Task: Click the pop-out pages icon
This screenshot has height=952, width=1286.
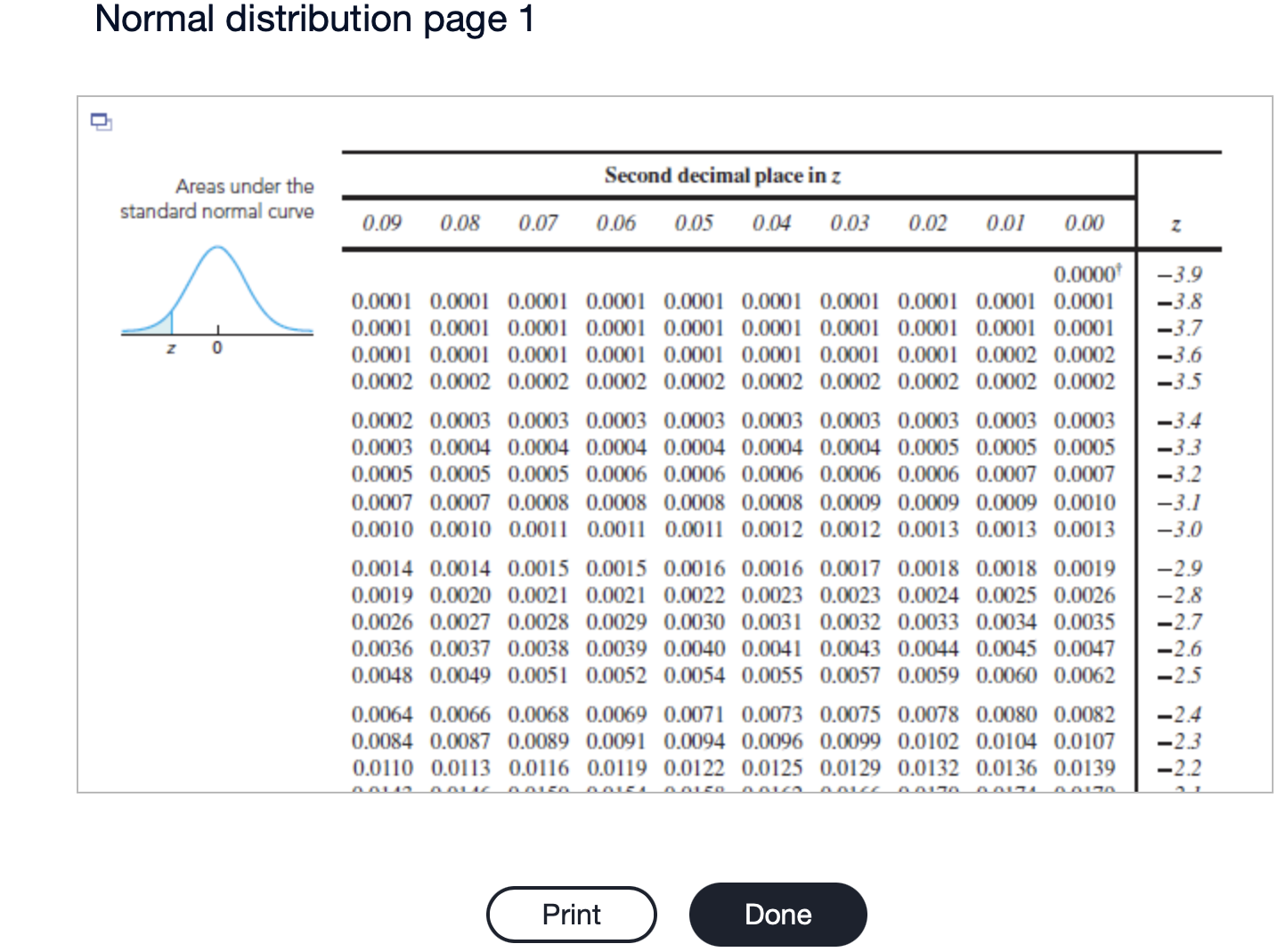Action: point(101,122)
